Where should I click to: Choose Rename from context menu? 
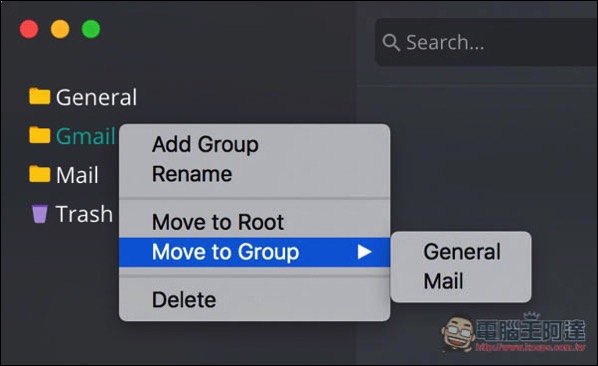click(x=254, y=174)
